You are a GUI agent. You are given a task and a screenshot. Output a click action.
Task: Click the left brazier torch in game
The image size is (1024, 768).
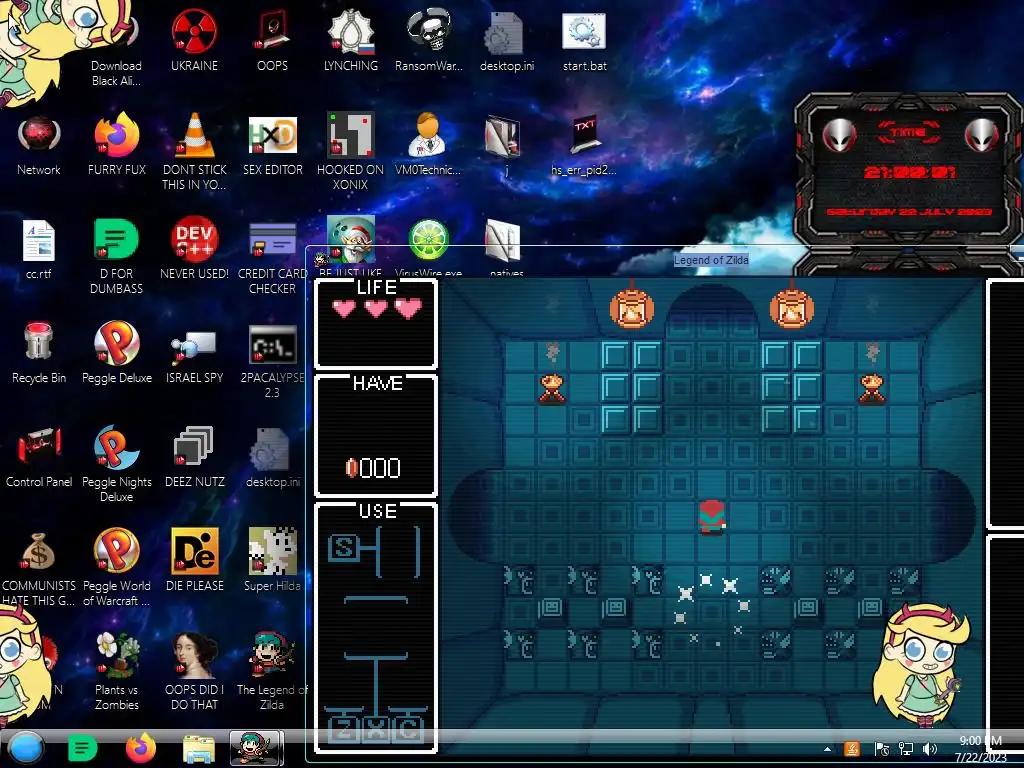(552, 389)
